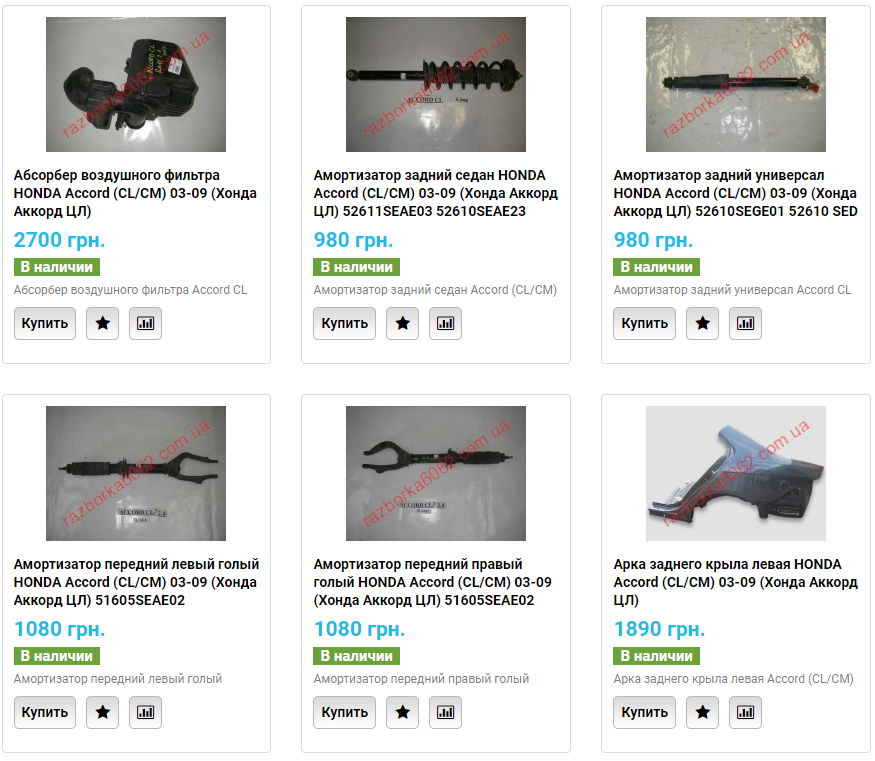Add air filter absorber to favorites star
The width and height of the screenshot is (875, 761).
point(103,324)
